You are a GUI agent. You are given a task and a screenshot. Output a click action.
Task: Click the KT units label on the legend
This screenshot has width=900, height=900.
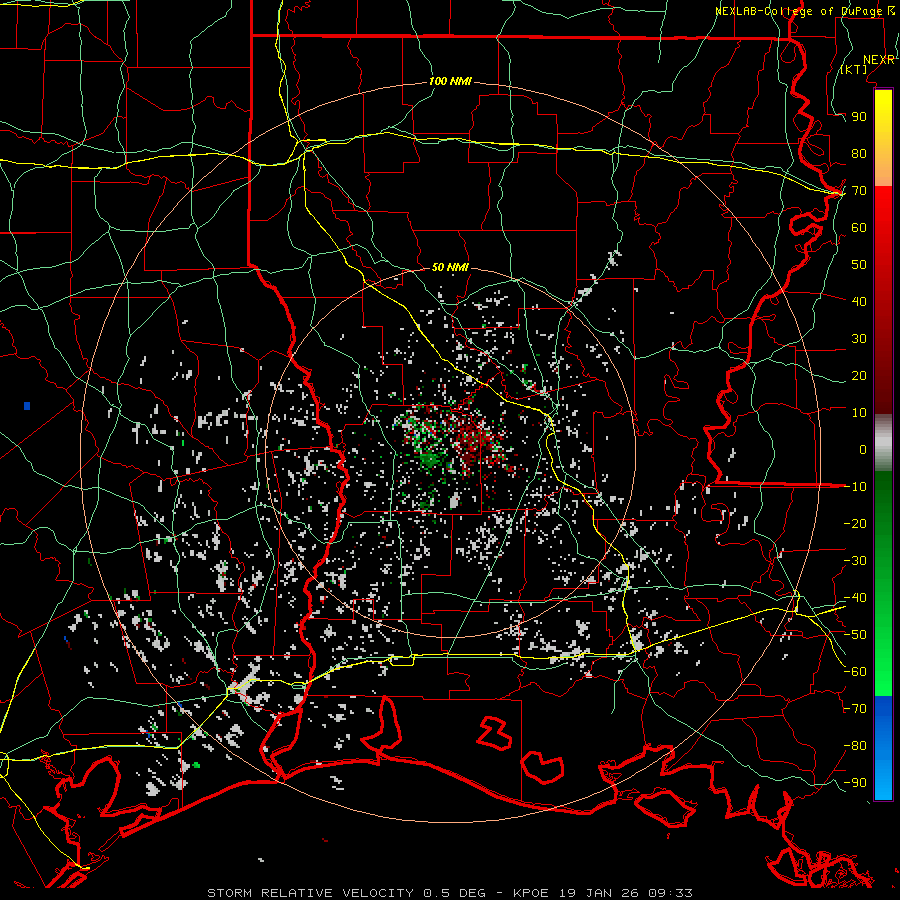tap(854, 69)
